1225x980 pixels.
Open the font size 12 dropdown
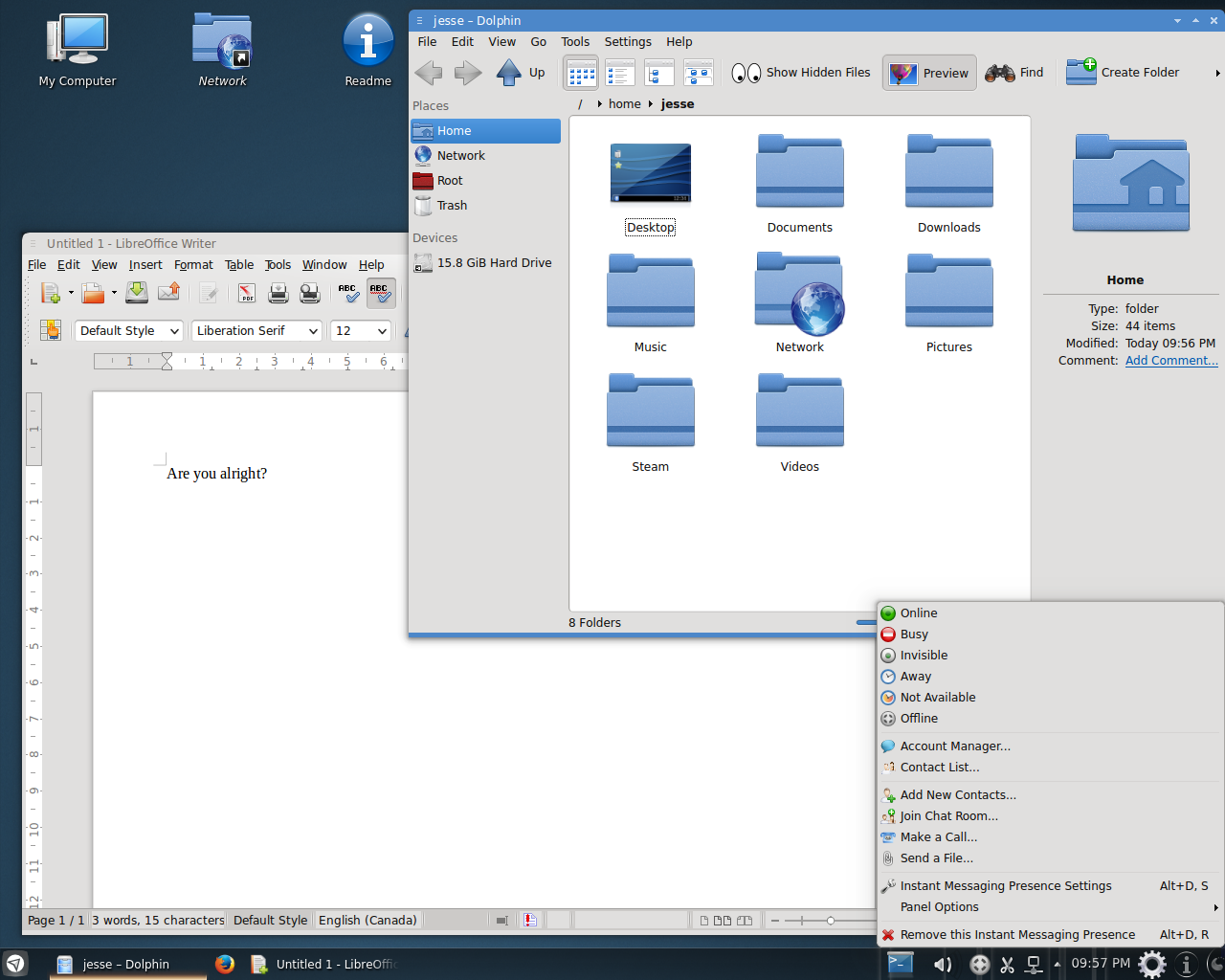tap(382, 331)
